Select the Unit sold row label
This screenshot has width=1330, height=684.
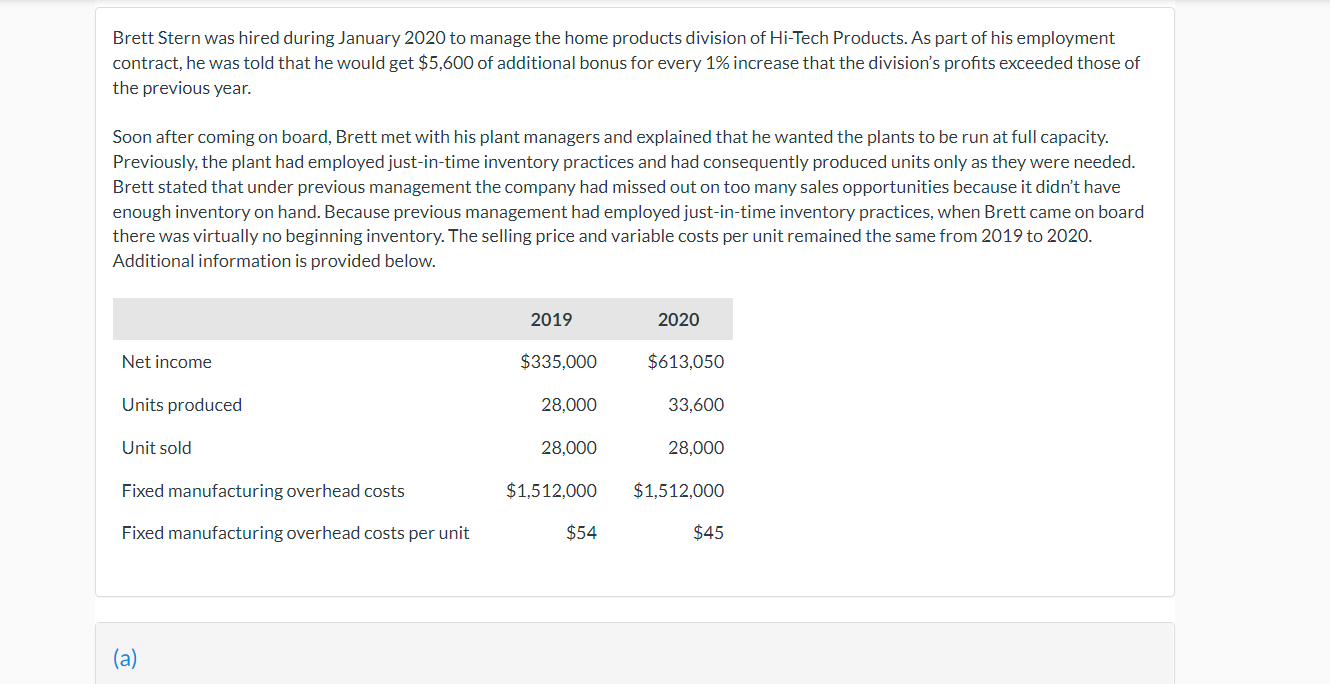tap(157, 448)
